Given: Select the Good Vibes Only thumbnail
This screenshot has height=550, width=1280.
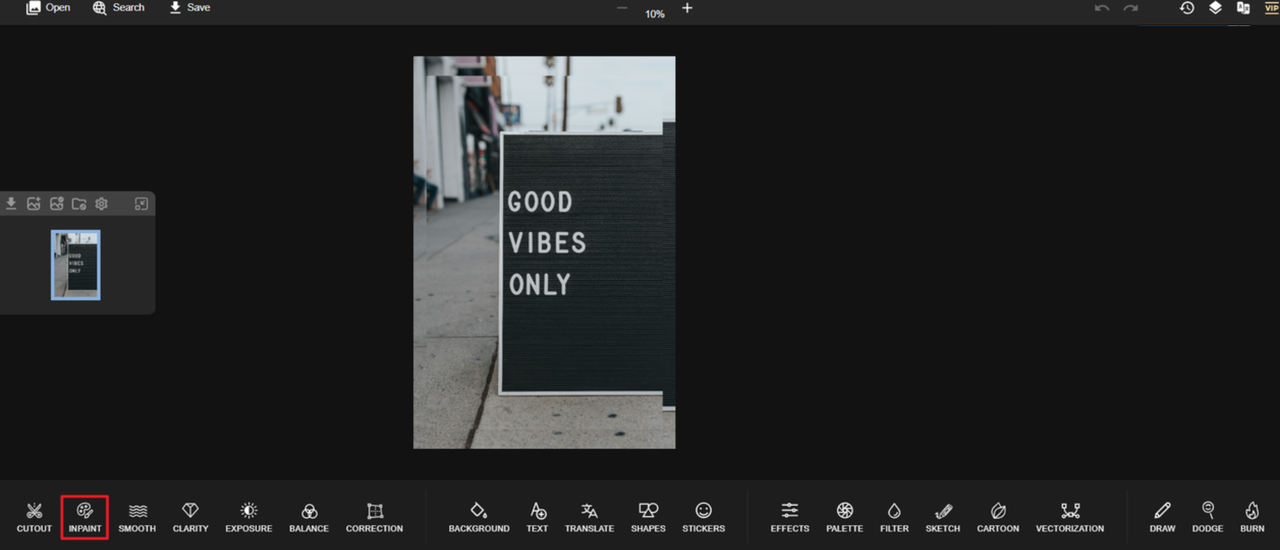Looking at the screenshot, I should 76,265.
